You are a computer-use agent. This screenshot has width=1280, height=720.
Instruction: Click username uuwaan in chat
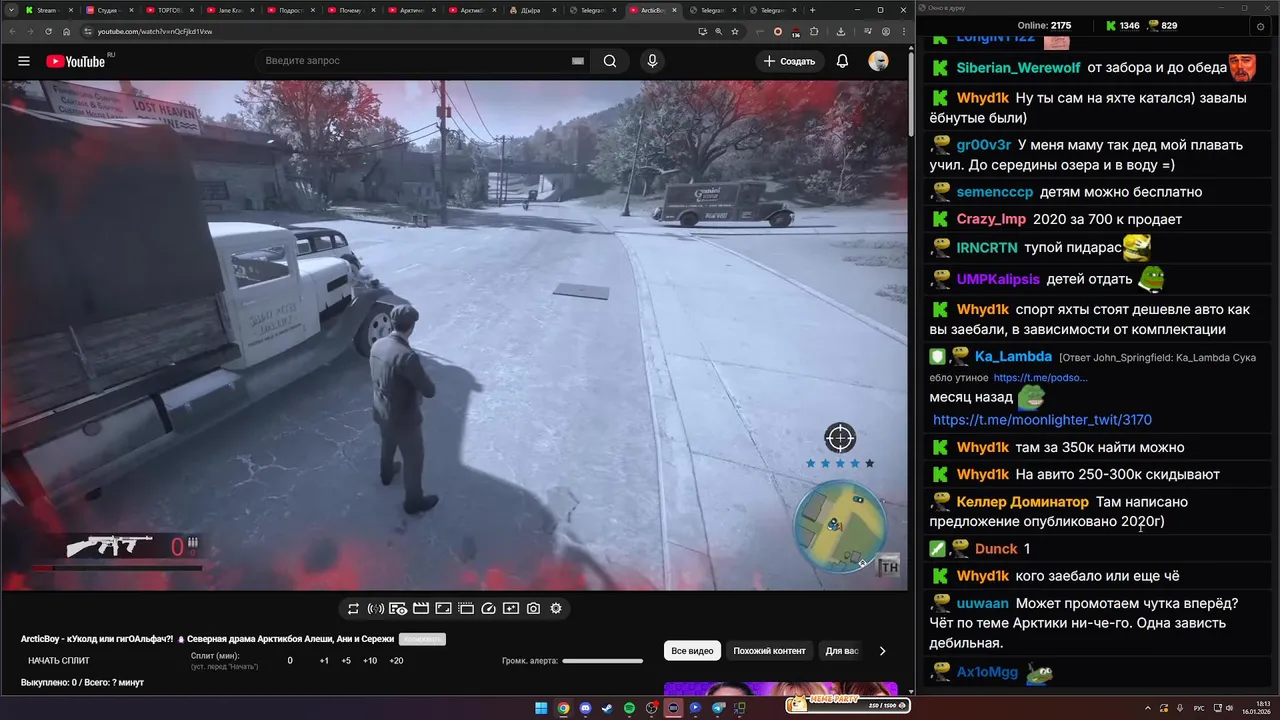click(982, 604)
